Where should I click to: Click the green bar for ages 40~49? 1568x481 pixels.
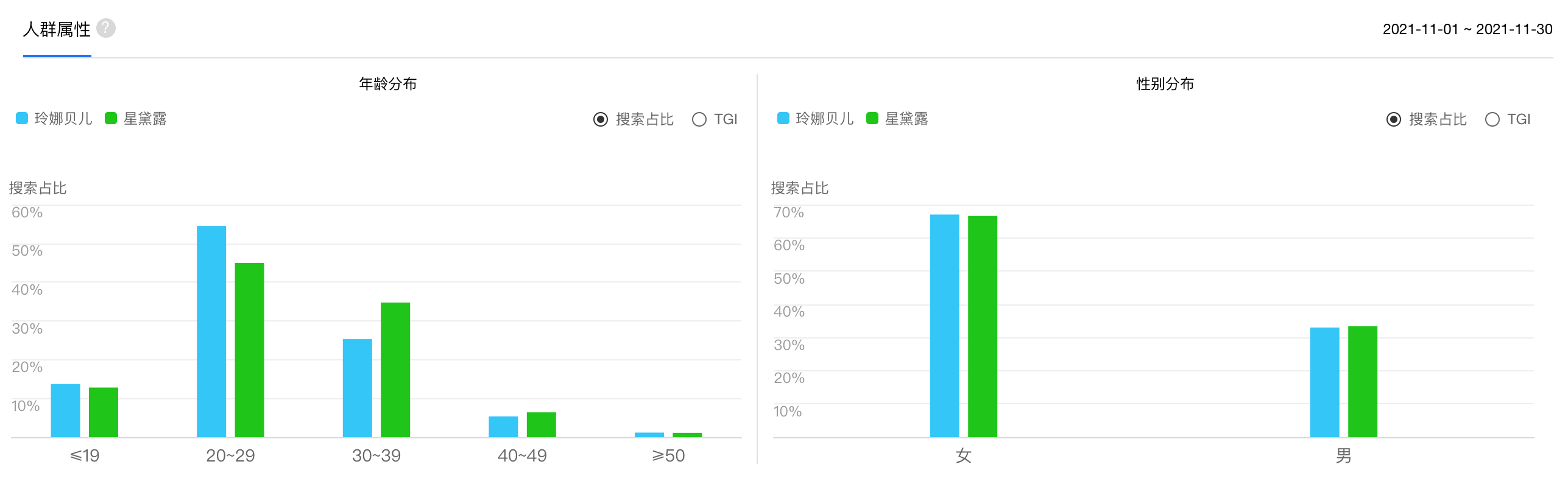[x=541, y=424]
